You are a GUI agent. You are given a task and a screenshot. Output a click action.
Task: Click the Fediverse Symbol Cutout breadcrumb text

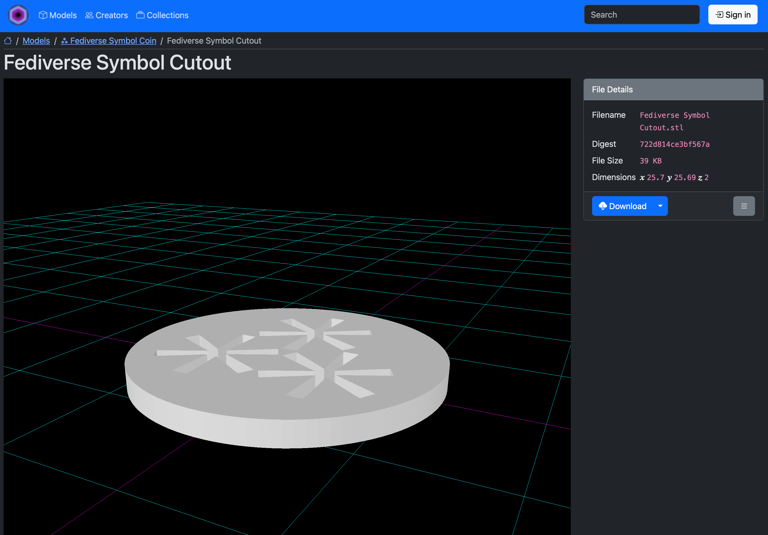coord(214,41)
